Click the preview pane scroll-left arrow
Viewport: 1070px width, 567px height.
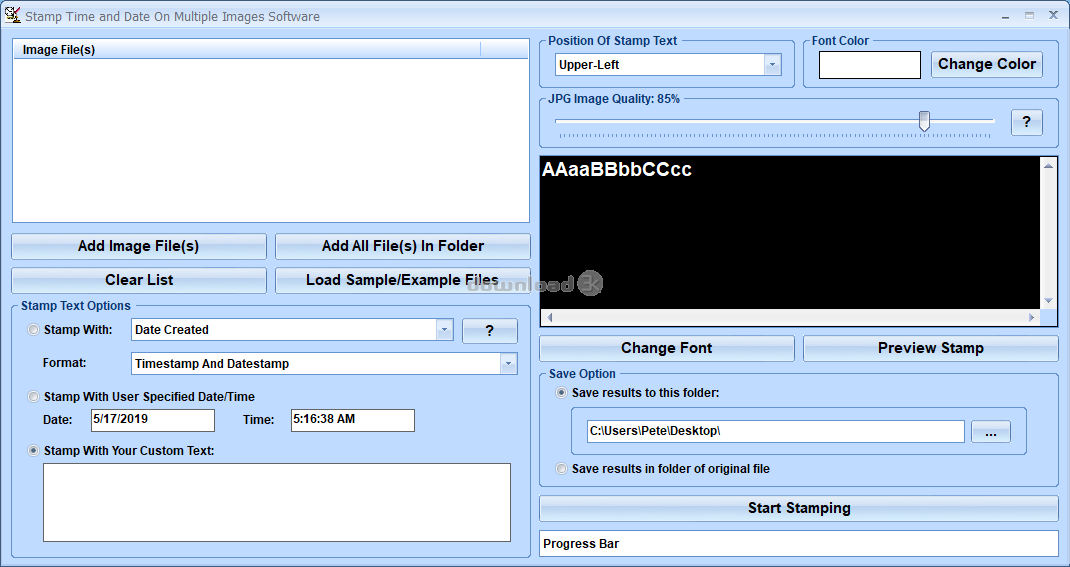pos(549,317)
